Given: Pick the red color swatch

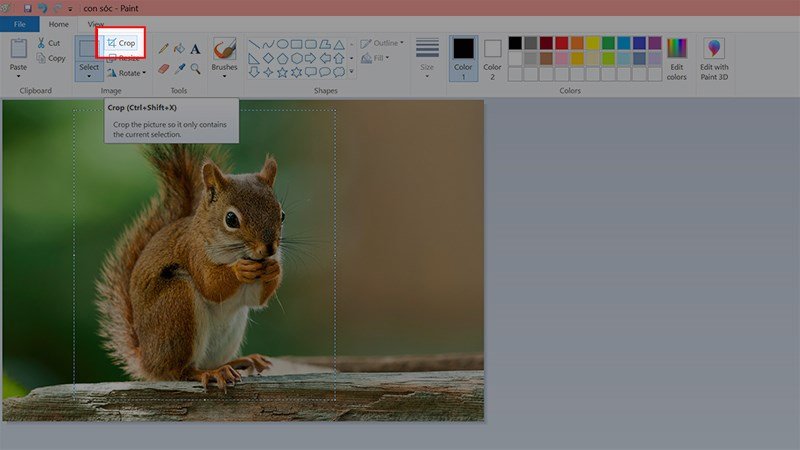Looking at the screenshot, I should (x=562, y=43).
